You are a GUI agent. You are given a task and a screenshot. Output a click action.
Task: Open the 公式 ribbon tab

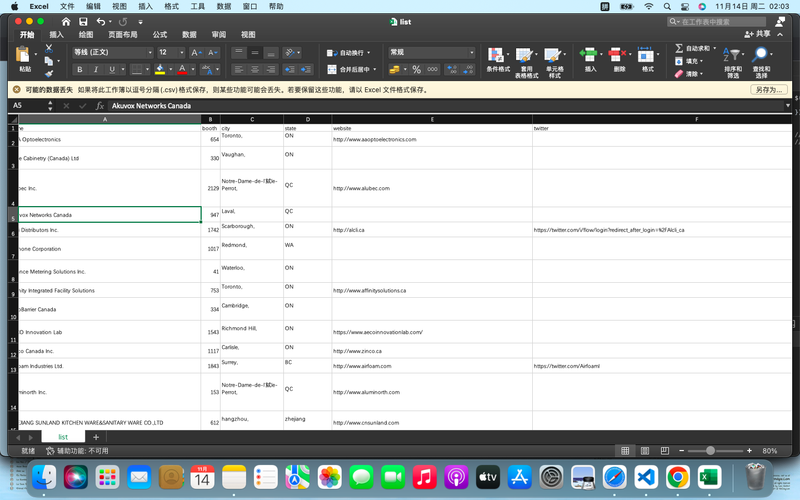[160, 35]
